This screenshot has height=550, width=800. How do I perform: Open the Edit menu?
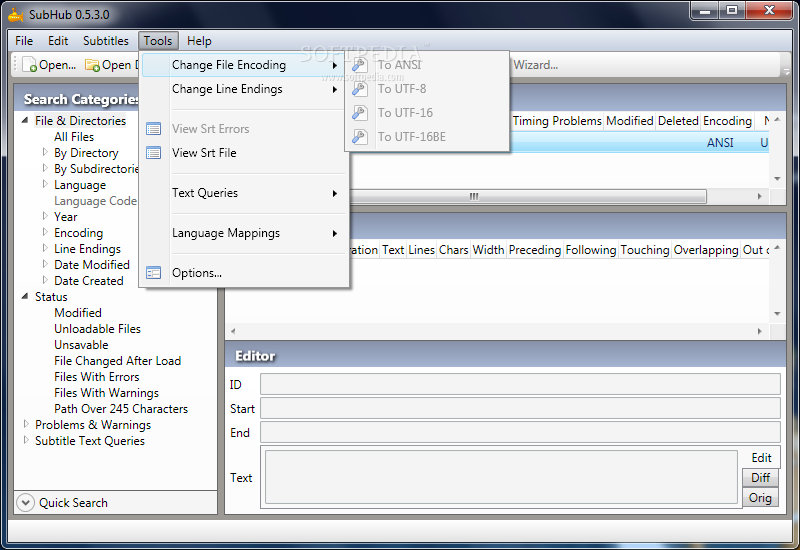(58, 41)
